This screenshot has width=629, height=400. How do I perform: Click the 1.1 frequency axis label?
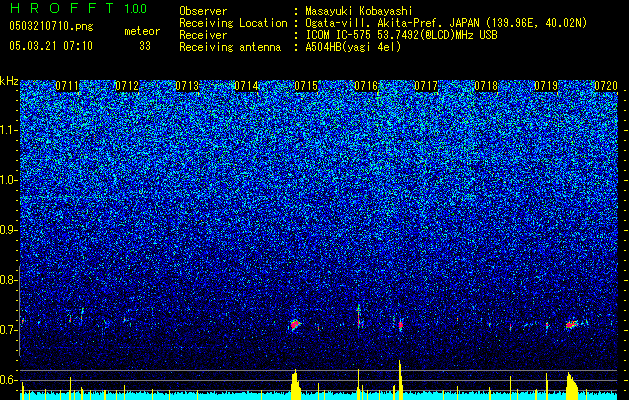coord(9,130)
